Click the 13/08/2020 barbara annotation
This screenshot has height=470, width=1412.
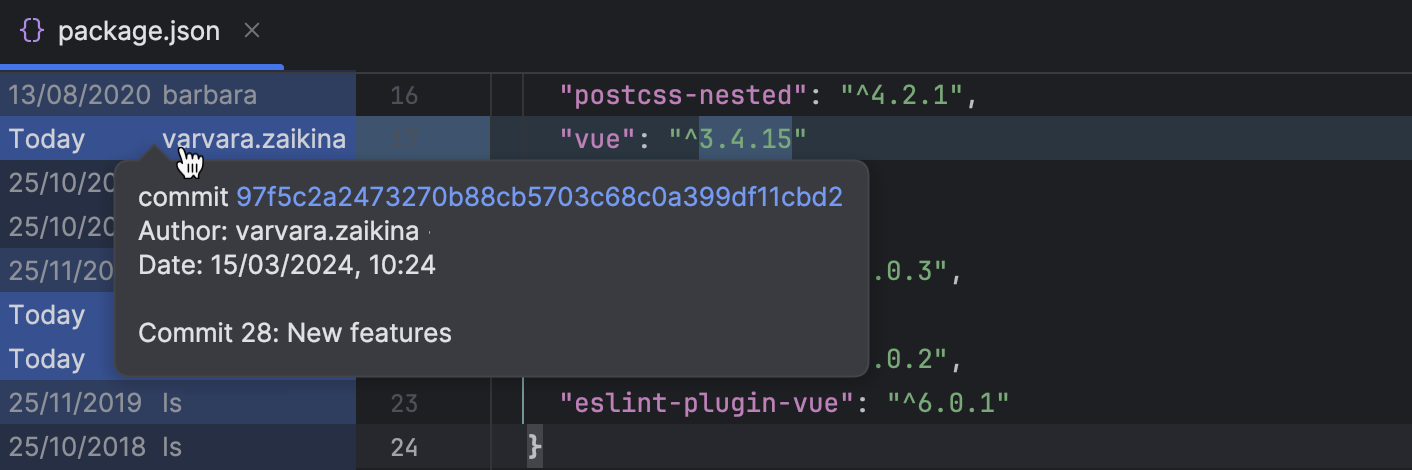tap(133, 96)
